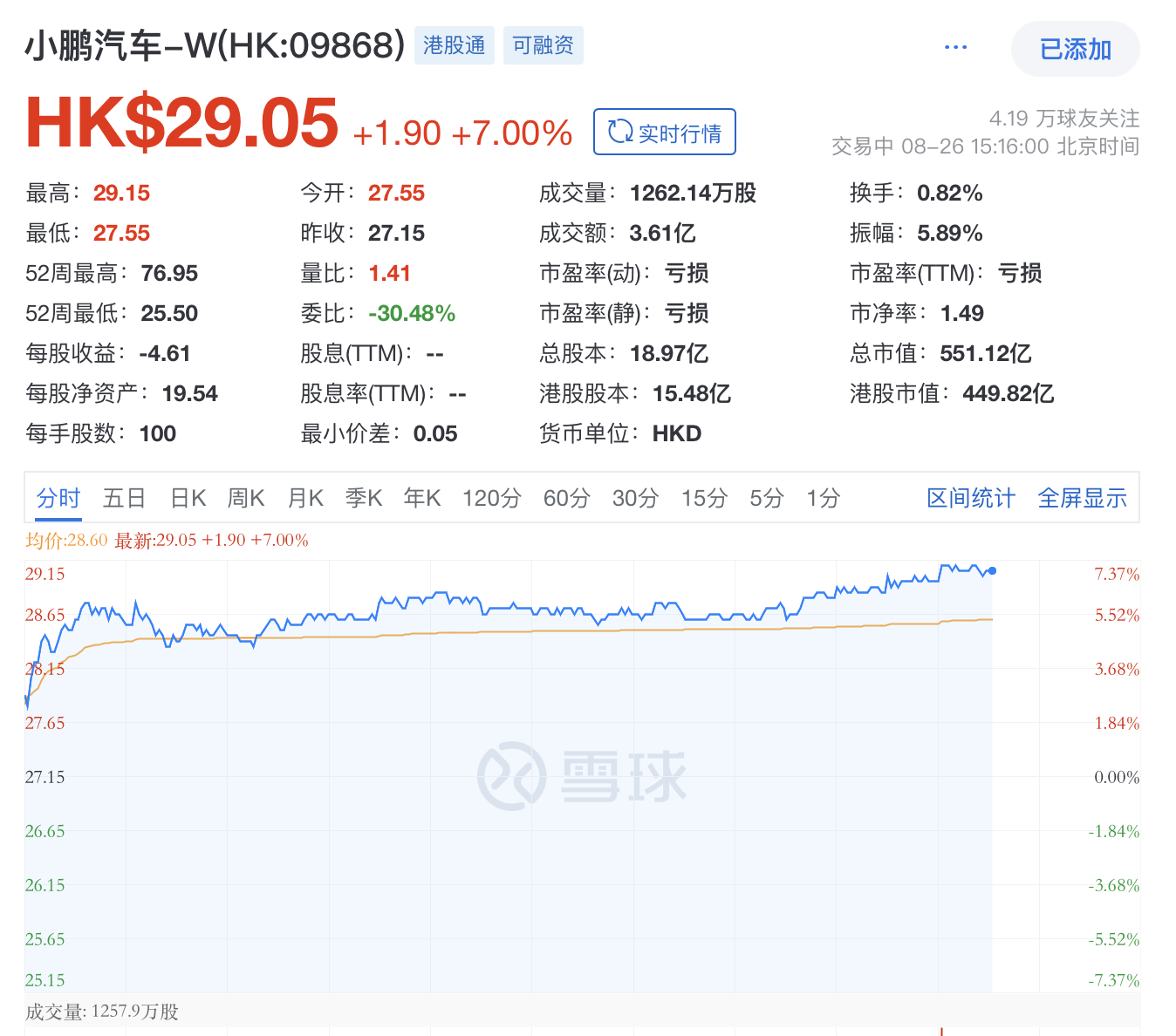Click the 每股净资产 value 19.54
The width and height of the screenshot is (1176, 1036).
(189, 393)
